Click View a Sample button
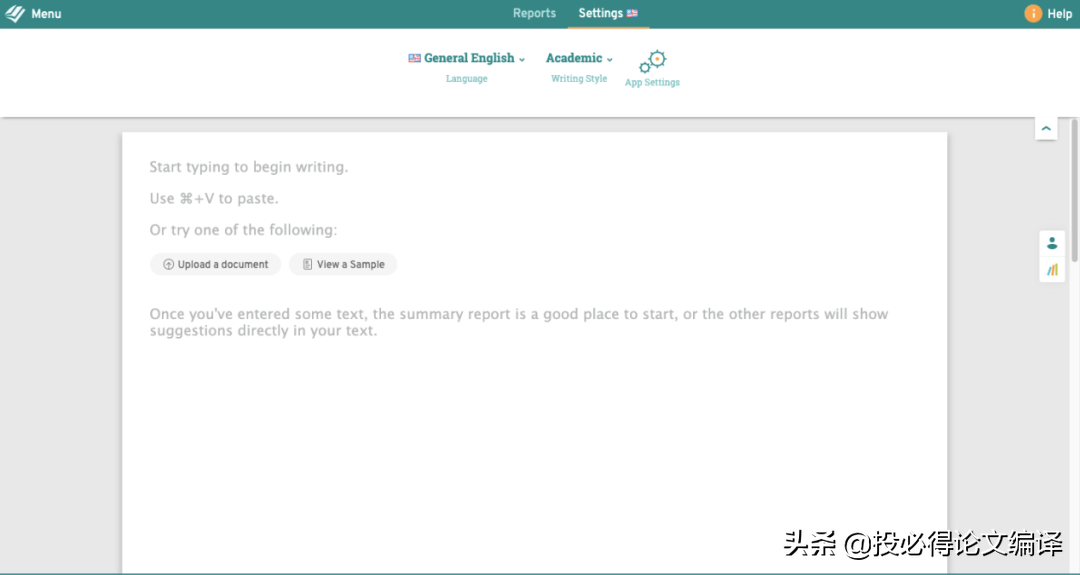This screenshot has width=1080, height=575. (x=343, y=264)
